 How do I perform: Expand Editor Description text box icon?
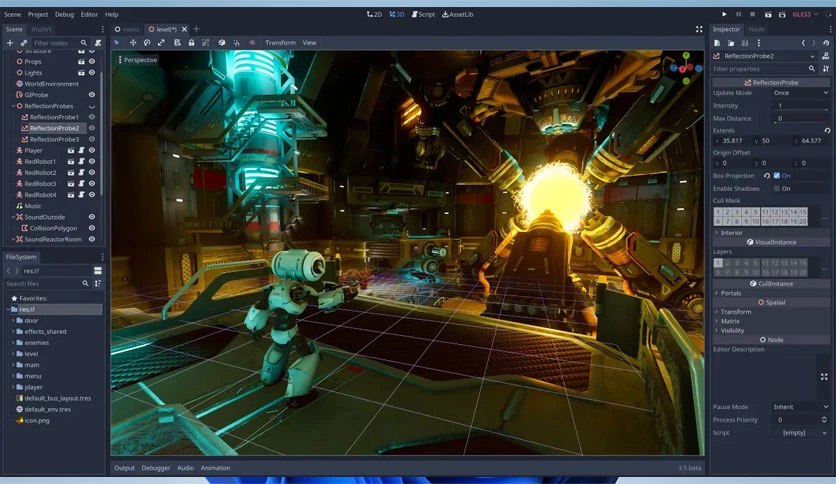click(824, 376)
